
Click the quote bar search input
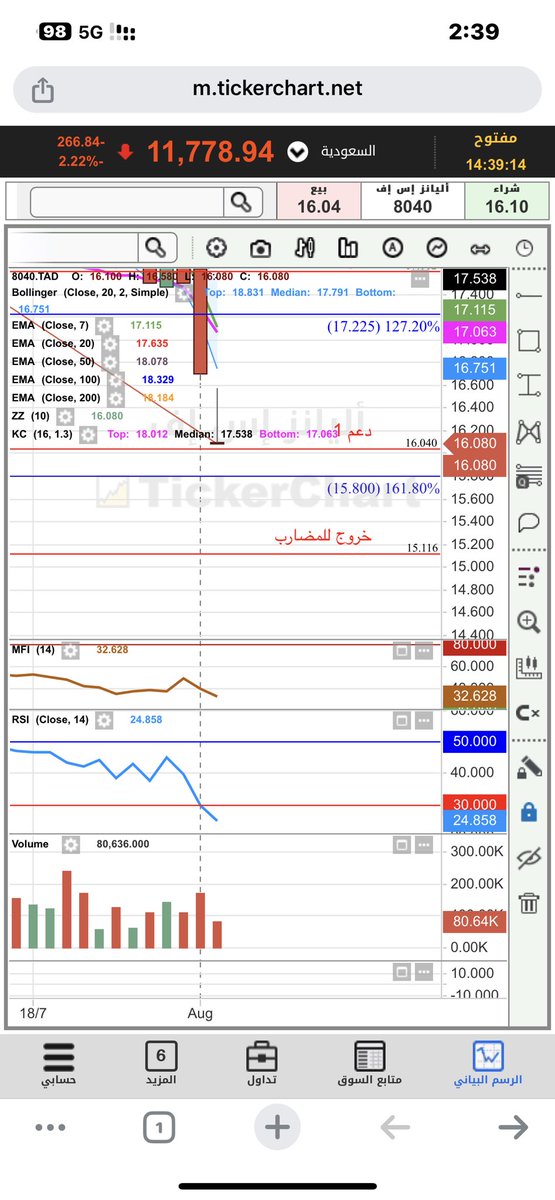pos(127,202)
